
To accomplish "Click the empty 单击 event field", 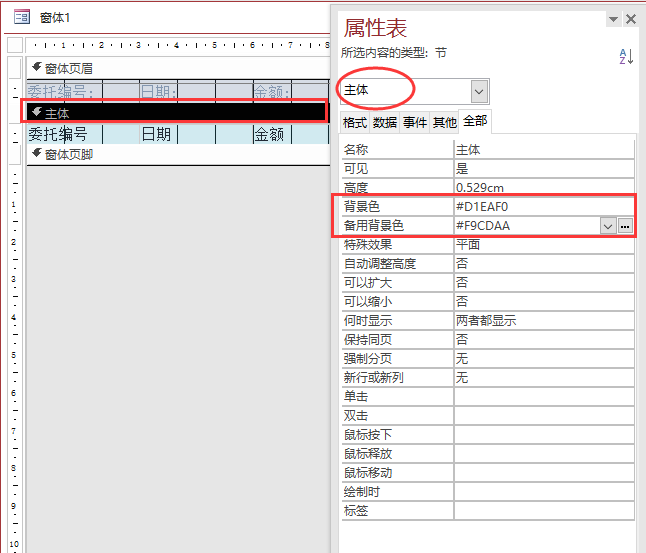I will (x=543, y=396).
